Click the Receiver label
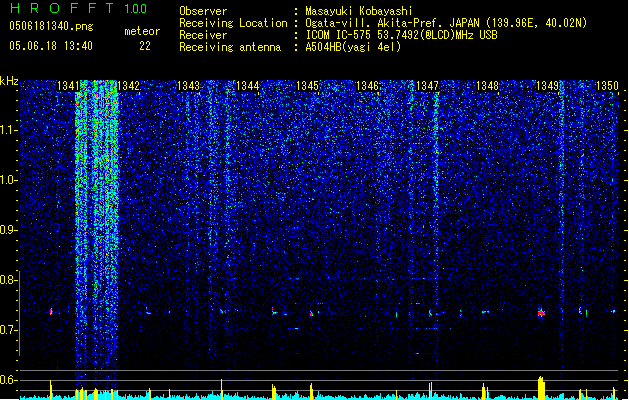 [203, 35]
